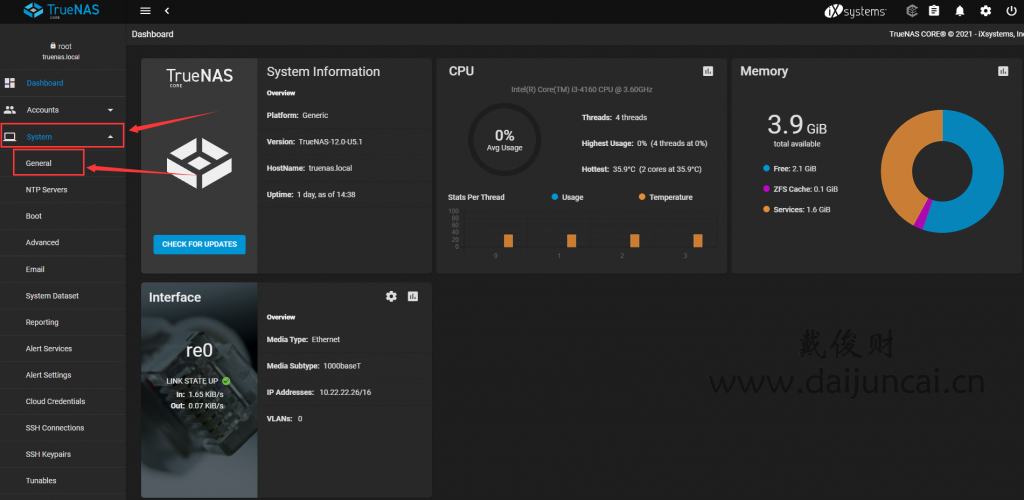The height and width of the screenshot is (500, 1024).
Task: Open the Accounts menu item
Action: click(63, 110)
